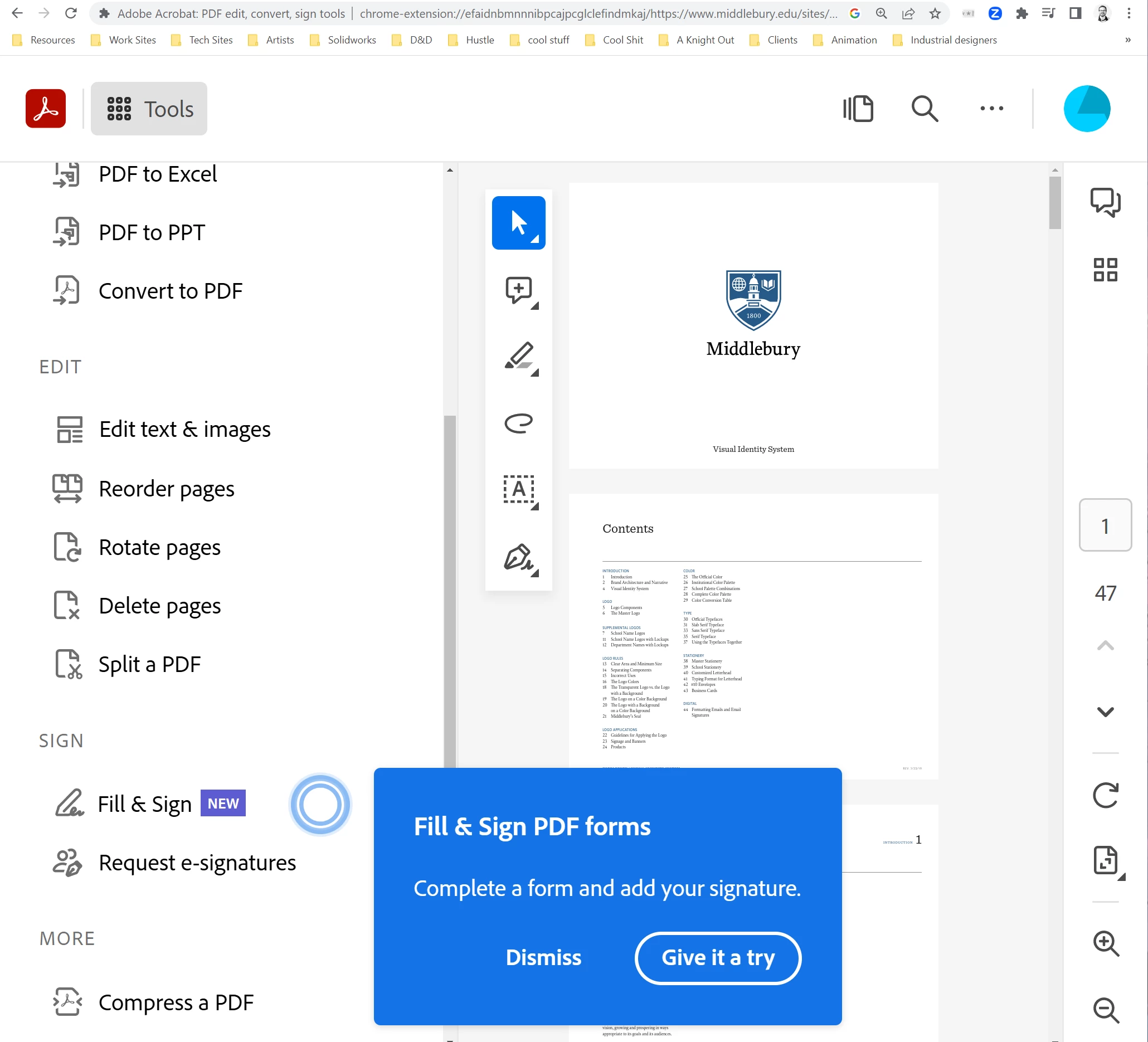Open the comments panel icon
This screenshot has width=1148, height=1042.
click(1105, 202)
